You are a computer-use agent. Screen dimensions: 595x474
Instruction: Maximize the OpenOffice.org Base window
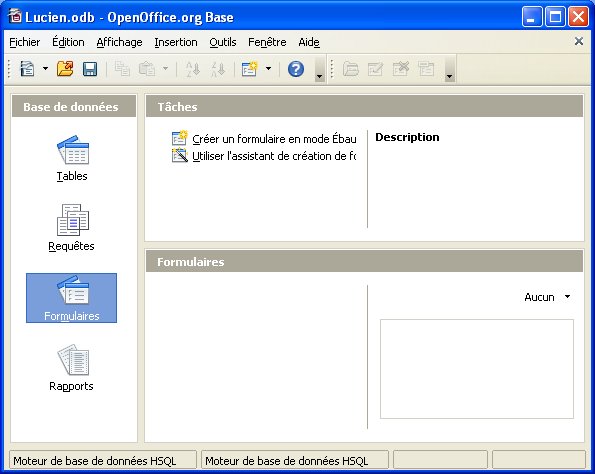pyautogui.click(x=555, y=17)
